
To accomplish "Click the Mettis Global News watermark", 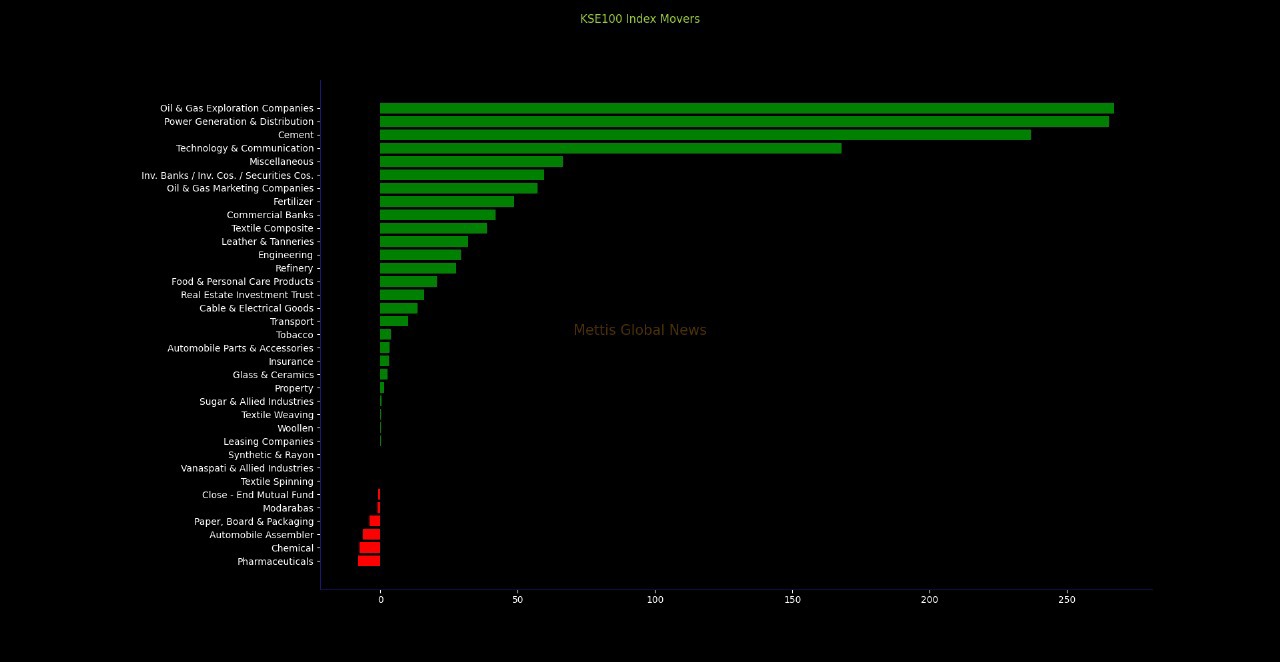I will [x=640, y=330].
